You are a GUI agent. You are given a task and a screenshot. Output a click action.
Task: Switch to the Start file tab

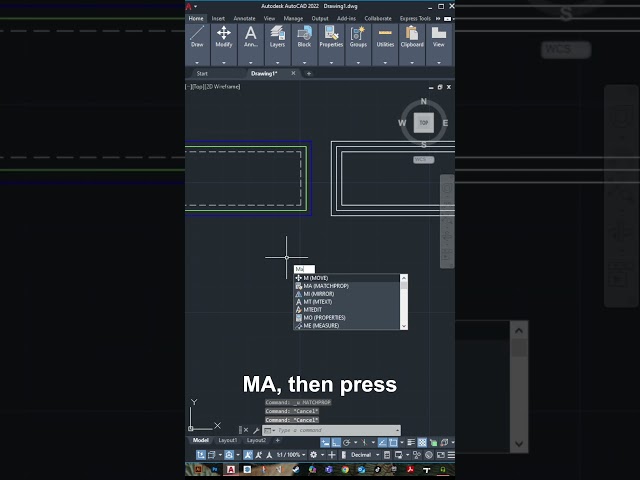[202, 73]
